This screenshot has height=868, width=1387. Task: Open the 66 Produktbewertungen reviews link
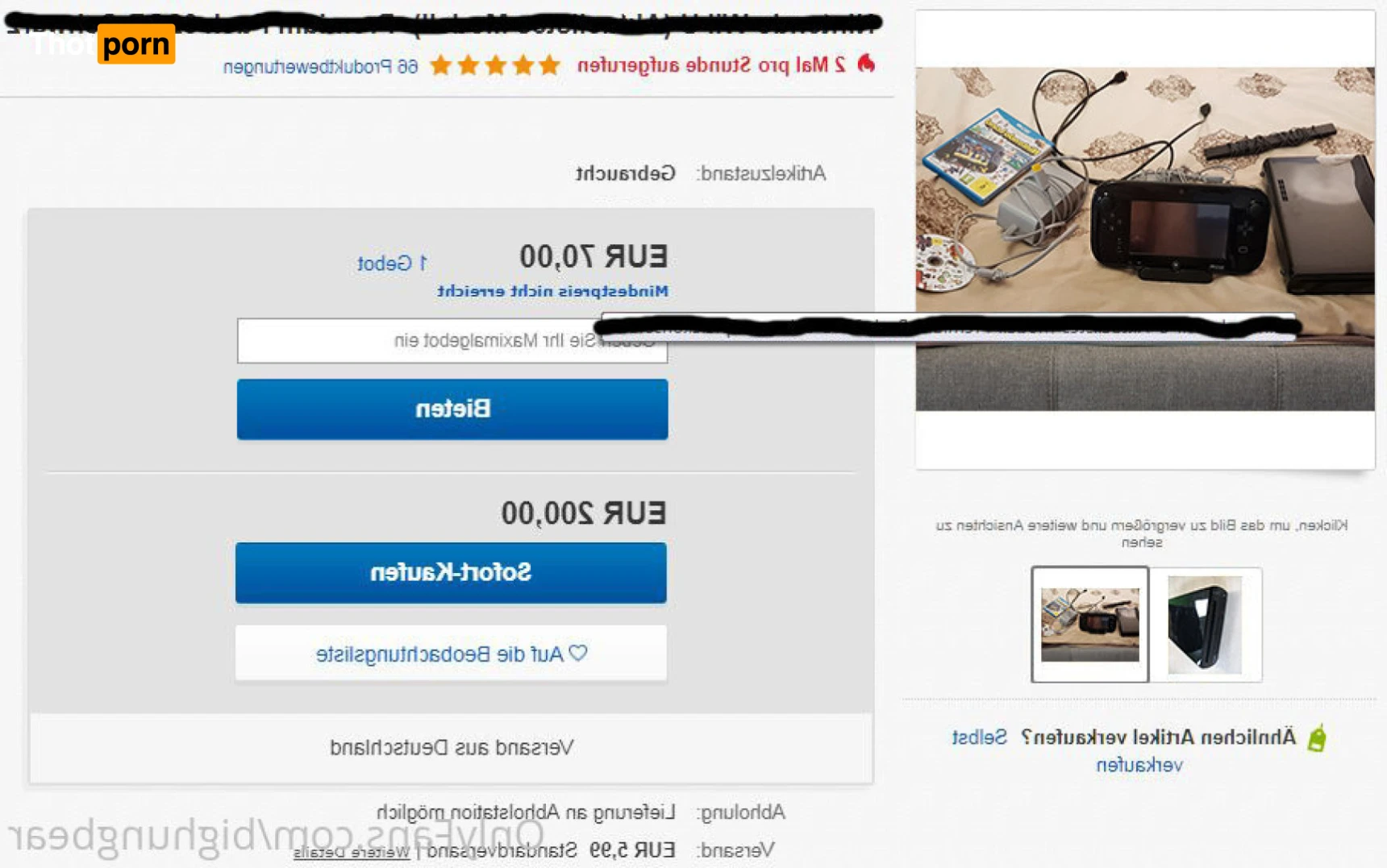coord(321,66)
